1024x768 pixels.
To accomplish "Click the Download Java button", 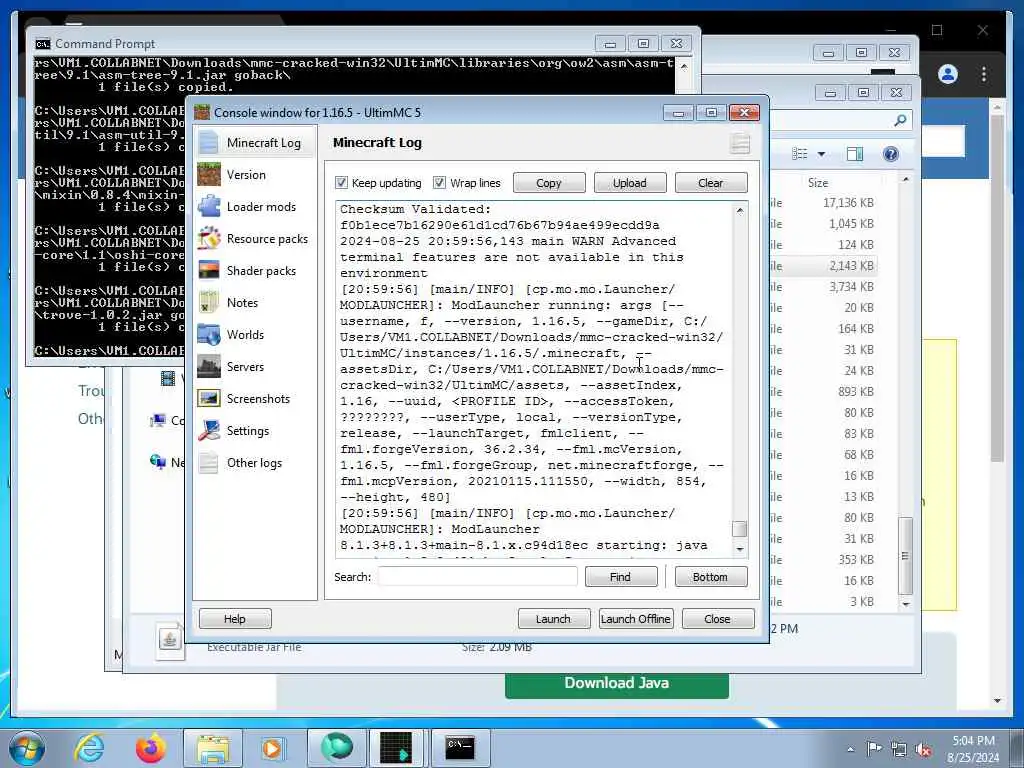I will tap(616, 683).
